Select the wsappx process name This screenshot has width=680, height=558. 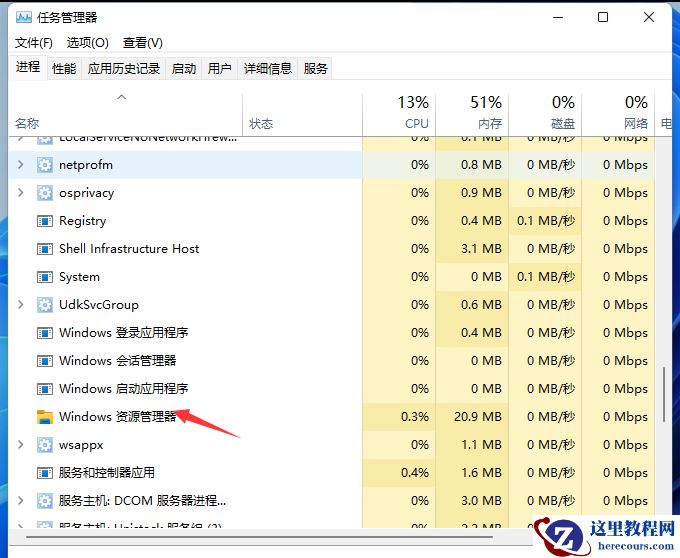pyautogui.click(x=81, y=445)
